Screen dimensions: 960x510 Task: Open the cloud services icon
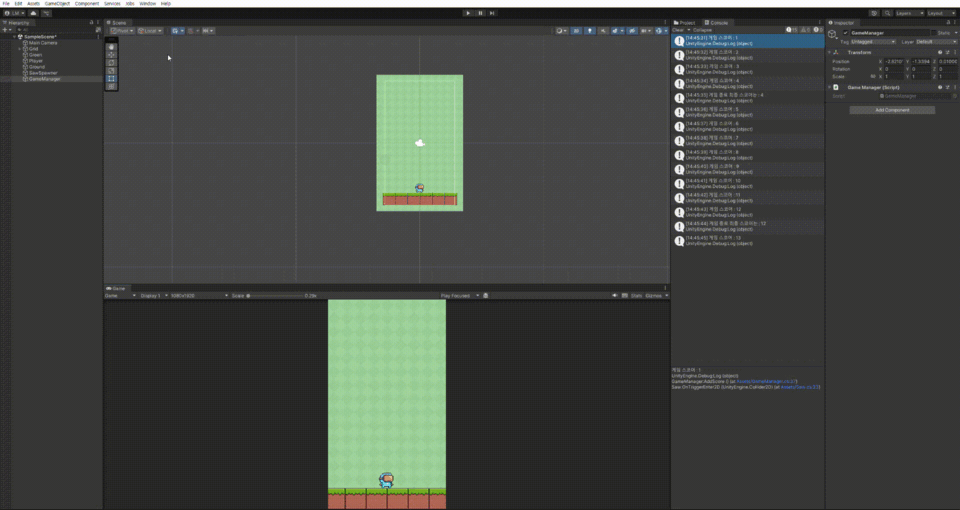click(33, 13)
